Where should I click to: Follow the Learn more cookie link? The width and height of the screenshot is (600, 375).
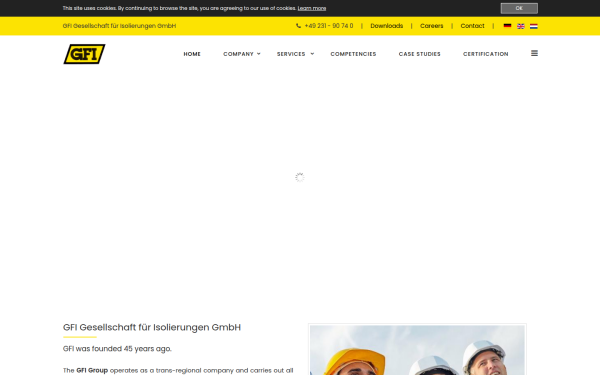tap(312, 8)
